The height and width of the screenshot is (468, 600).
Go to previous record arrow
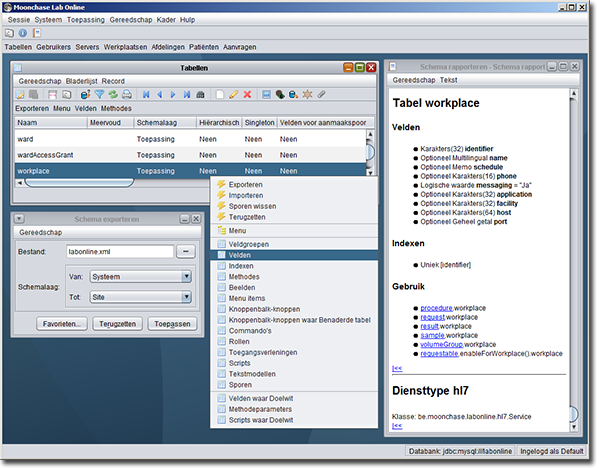click(160, 95)
